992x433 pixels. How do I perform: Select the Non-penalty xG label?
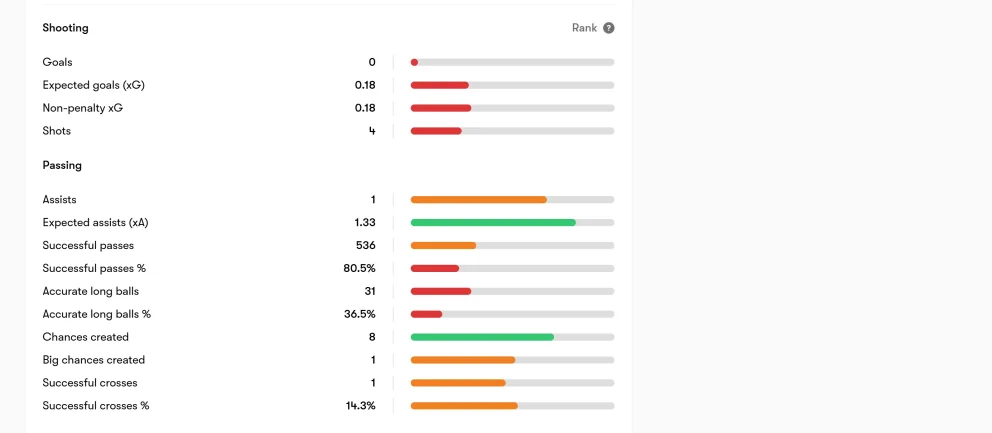83,108
